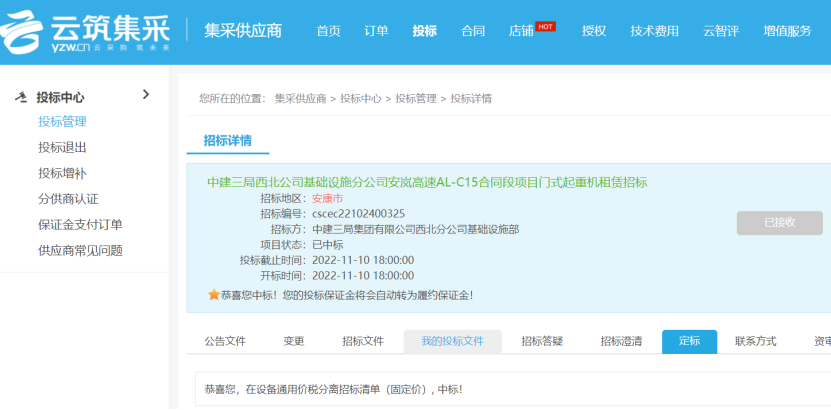Open 云智评 in top navigation

pos(721,31)
